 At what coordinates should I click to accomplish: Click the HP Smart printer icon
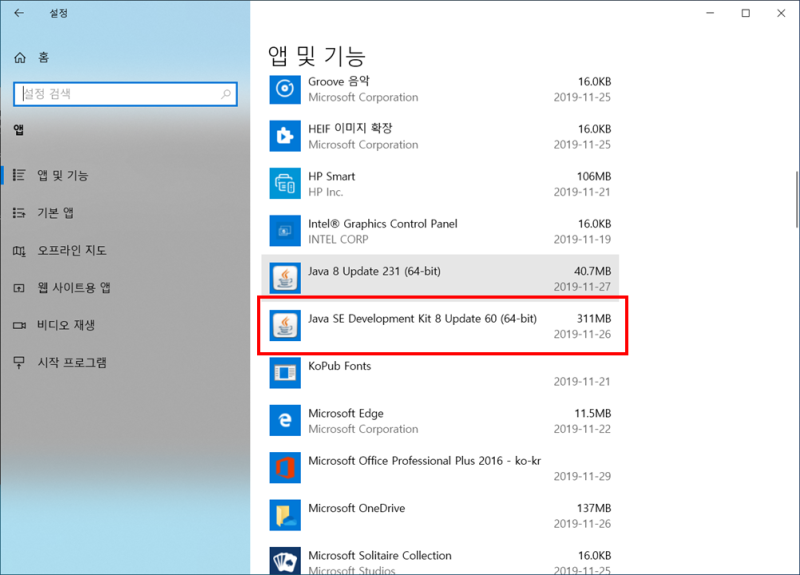click(285, 183)
